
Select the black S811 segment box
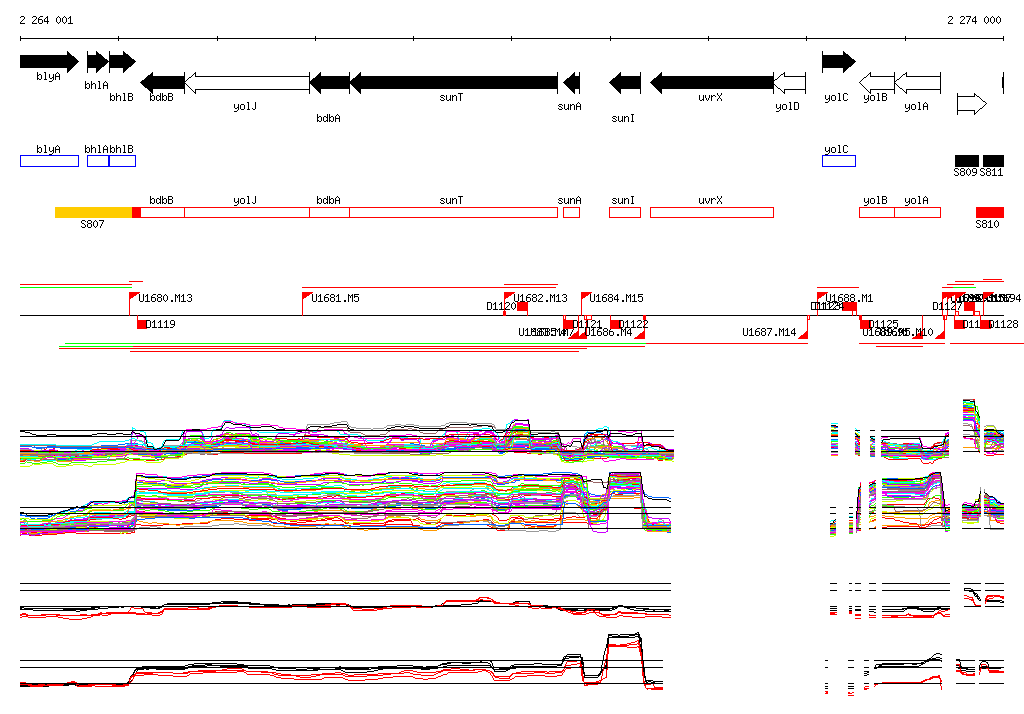point(993,161)
